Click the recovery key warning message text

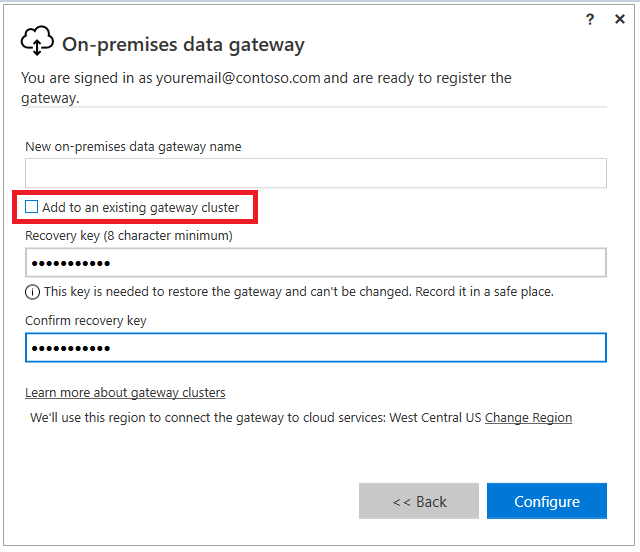[298, 292]
